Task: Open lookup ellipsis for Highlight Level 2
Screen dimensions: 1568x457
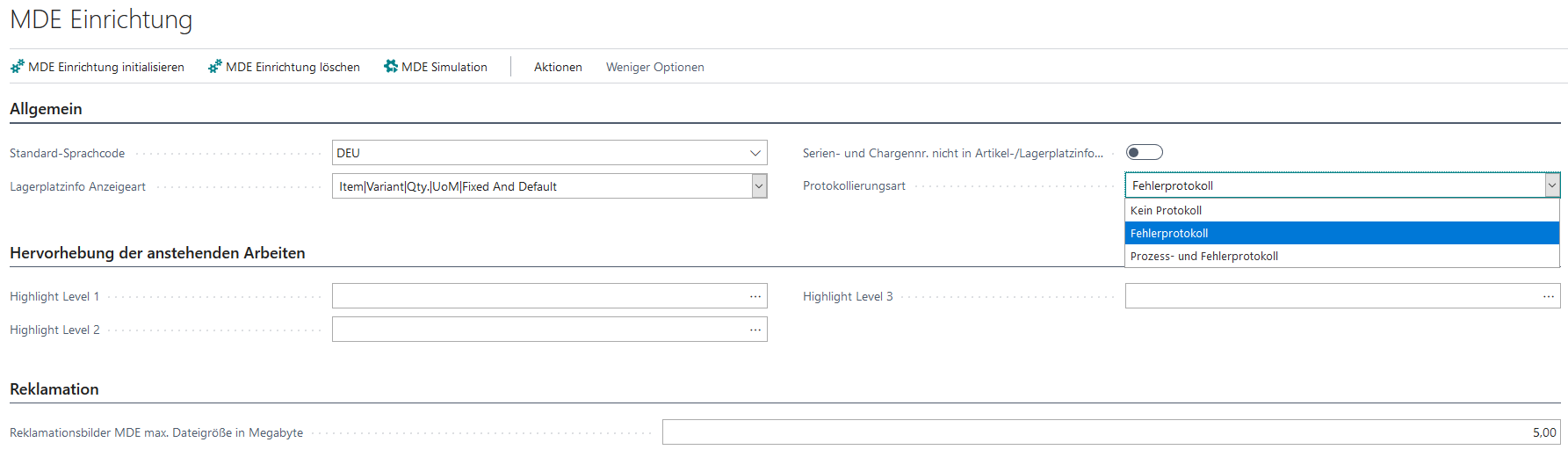Action: pyautogui.click(x=755, y=330)
